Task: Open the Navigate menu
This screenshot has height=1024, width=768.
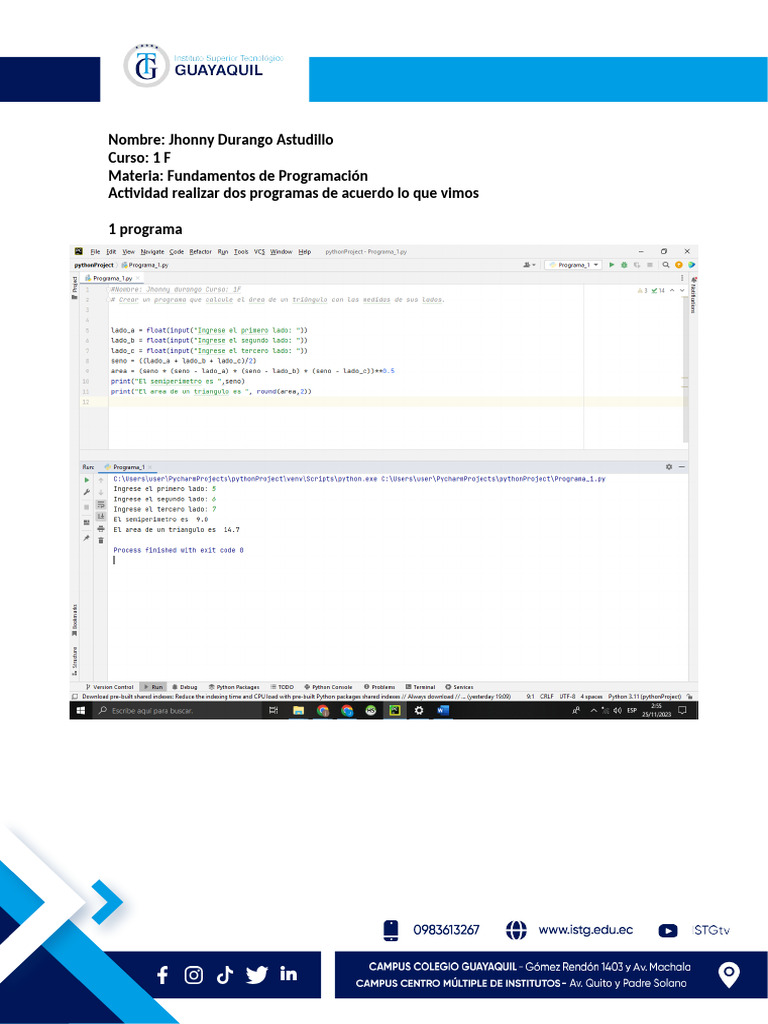Action: 152,251
